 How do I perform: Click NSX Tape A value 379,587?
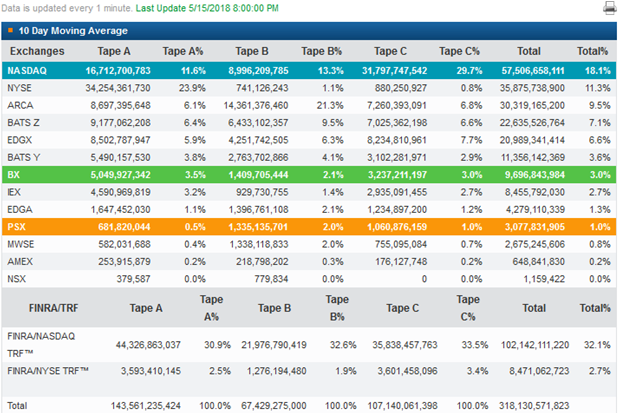[x=133, y=279]
